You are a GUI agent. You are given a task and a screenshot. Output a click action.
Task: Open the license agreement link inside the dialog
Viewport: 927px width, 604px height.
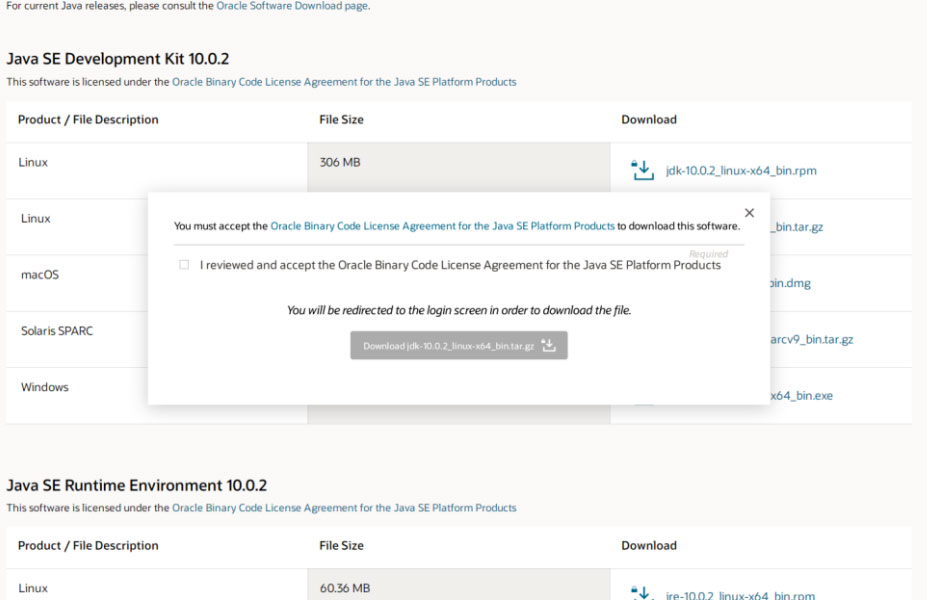(442, 226)
